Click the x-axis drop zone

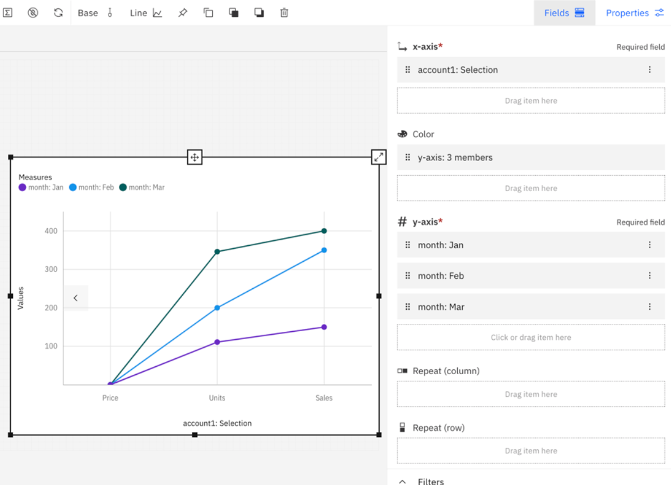coord(531,101)
